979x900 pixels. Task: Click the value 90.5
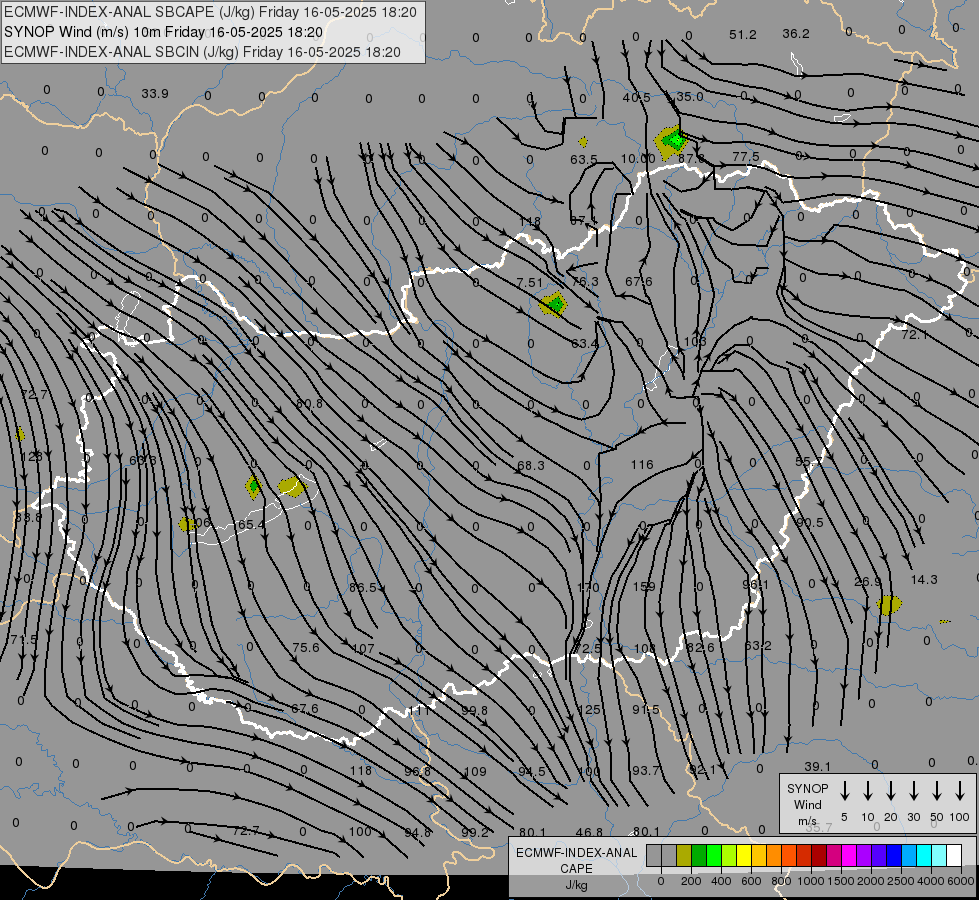tap(810, 522)
